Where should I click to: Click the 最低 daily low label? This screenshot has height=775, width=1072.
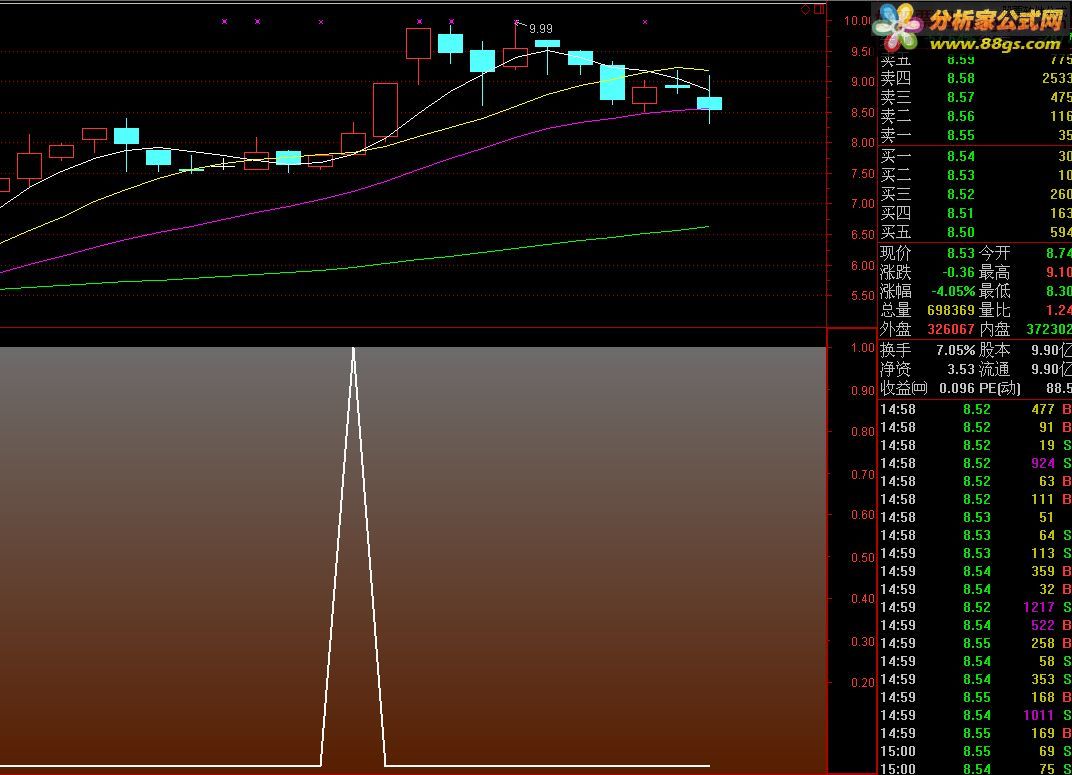994,292
